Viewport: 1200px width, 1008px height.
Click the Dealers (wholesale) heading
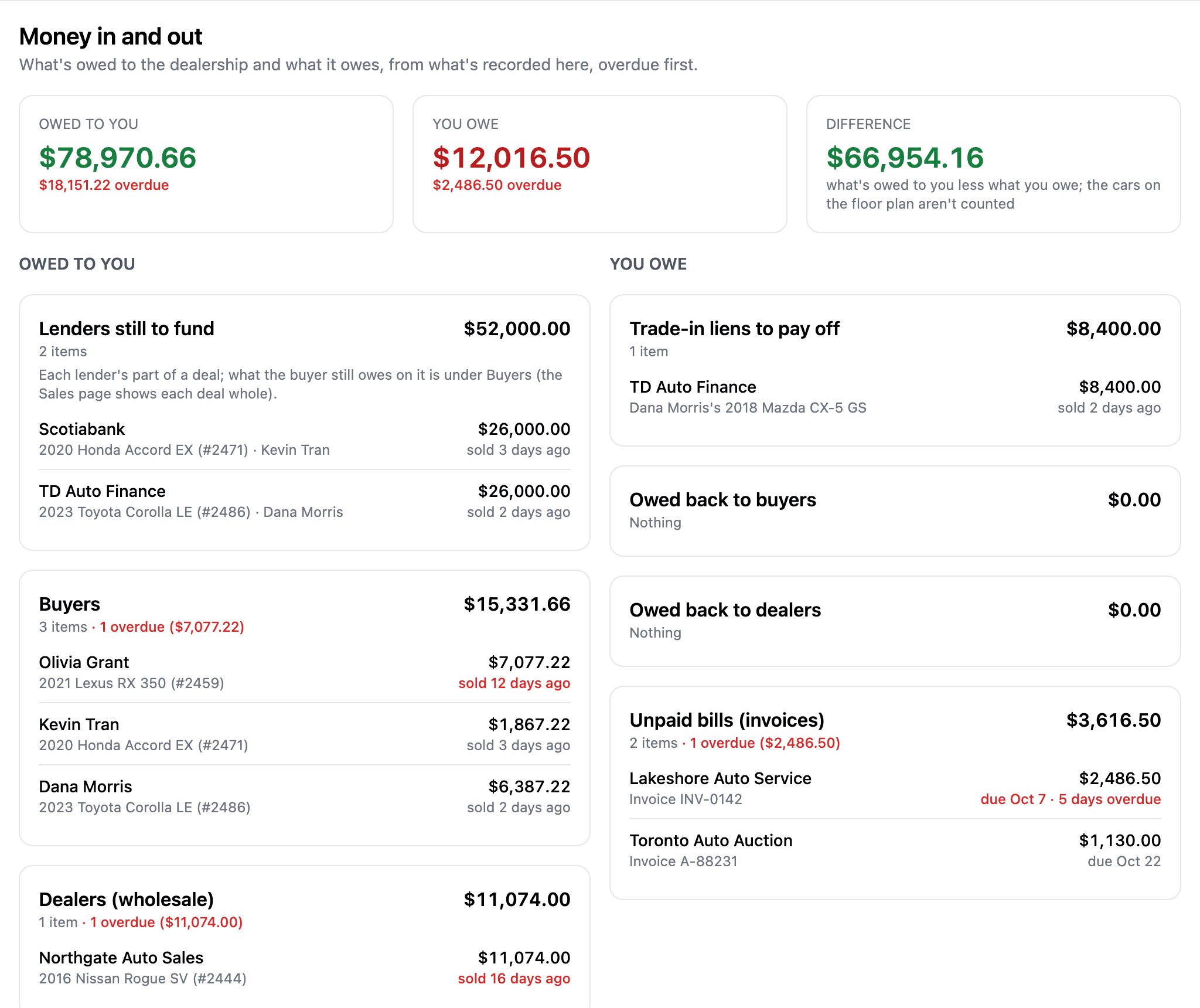126,900
